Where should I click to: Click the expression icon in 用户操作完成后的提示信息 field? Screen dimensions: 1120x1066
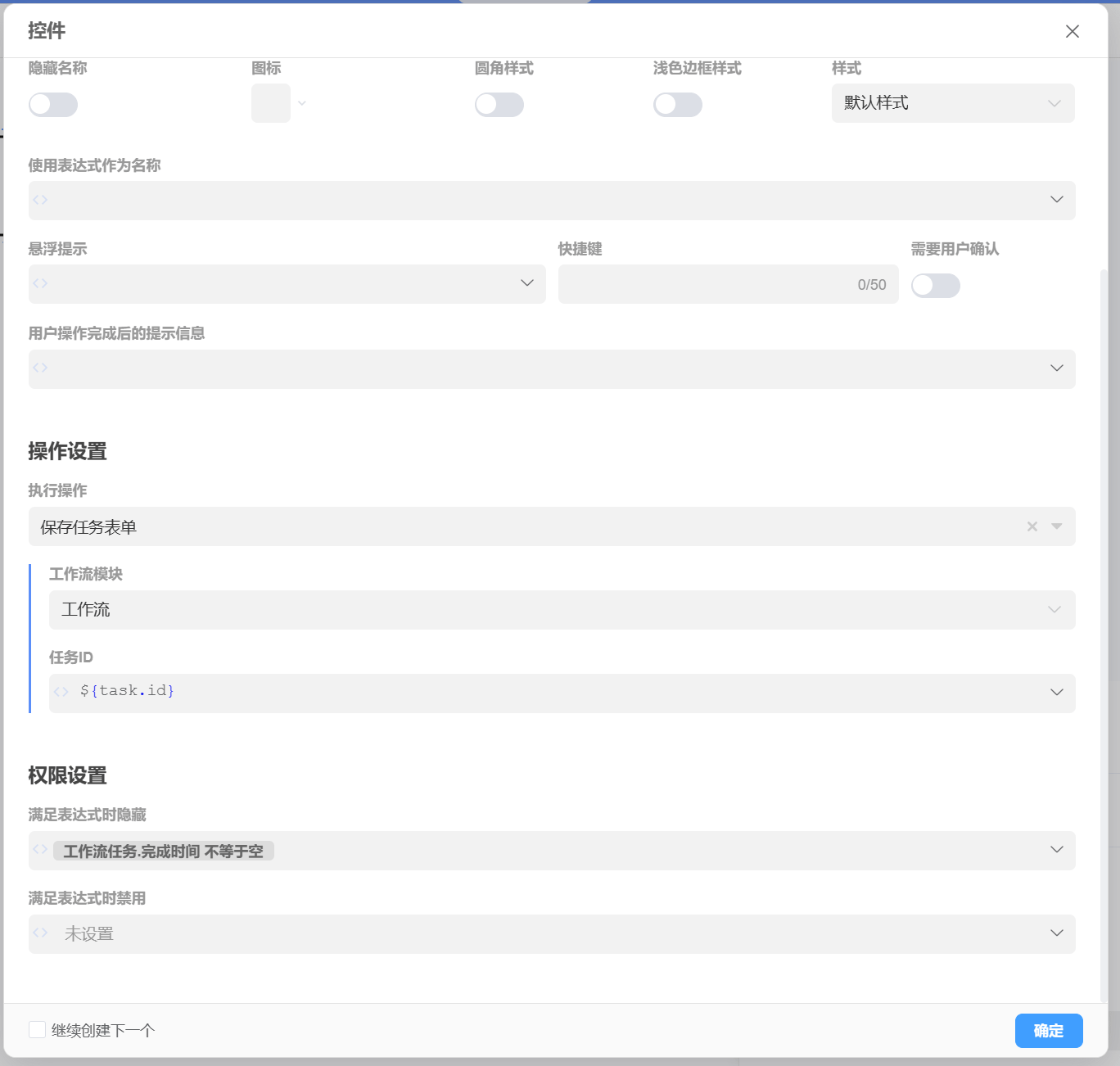coord(40,368)
